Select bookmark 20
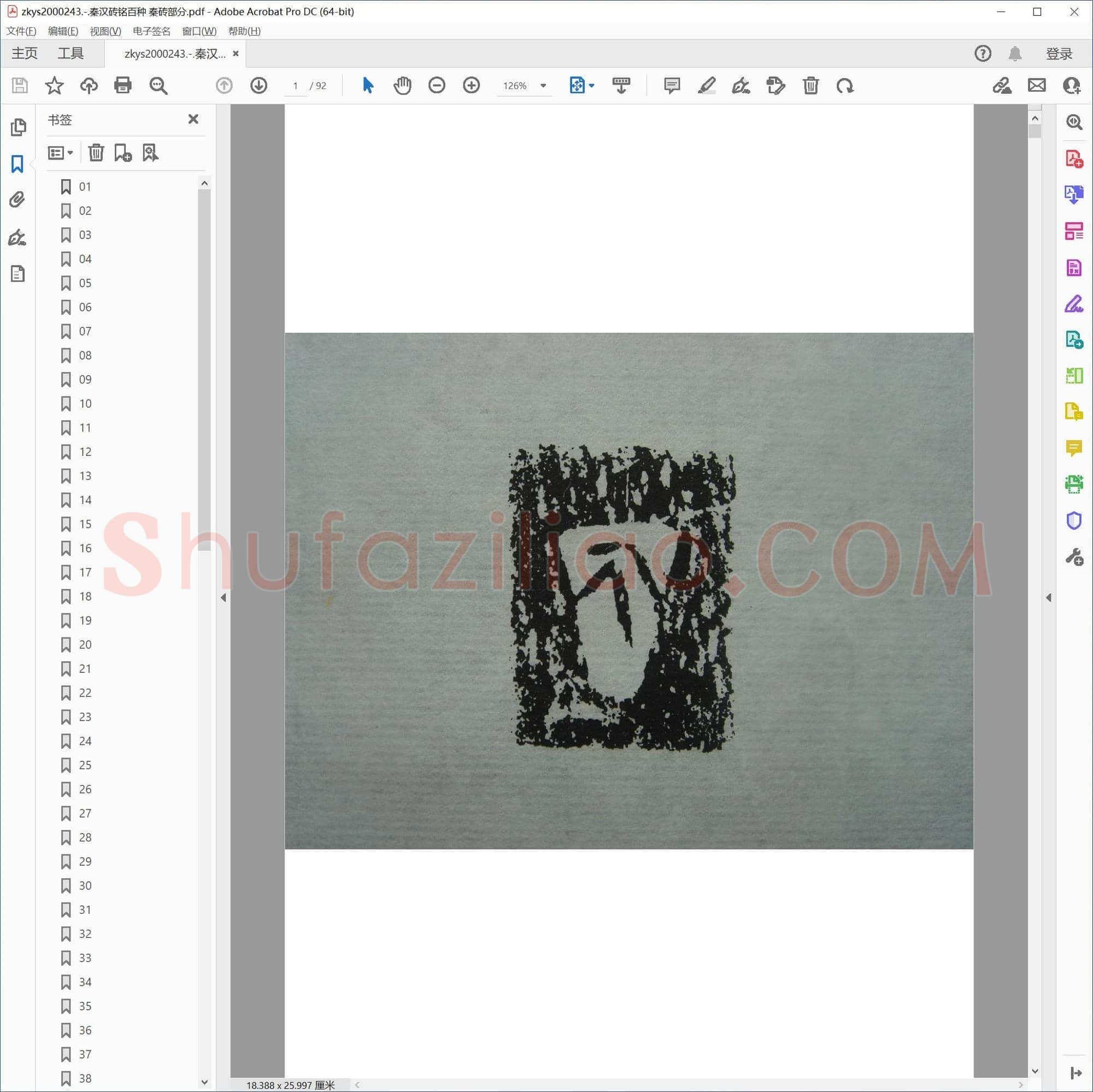Screen dimensions: 1093x1092 (85, 644)
